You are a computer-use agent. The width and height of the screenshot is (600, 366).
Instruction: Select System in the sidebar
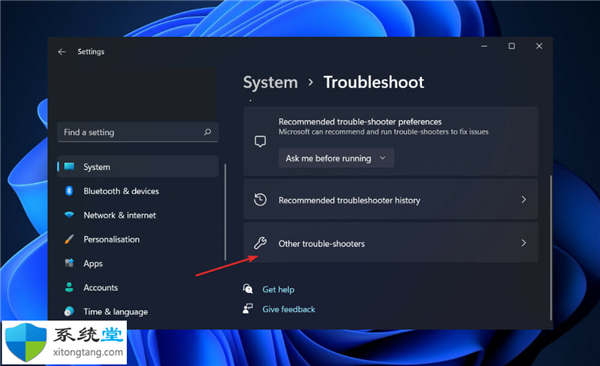tap(138, 167)
